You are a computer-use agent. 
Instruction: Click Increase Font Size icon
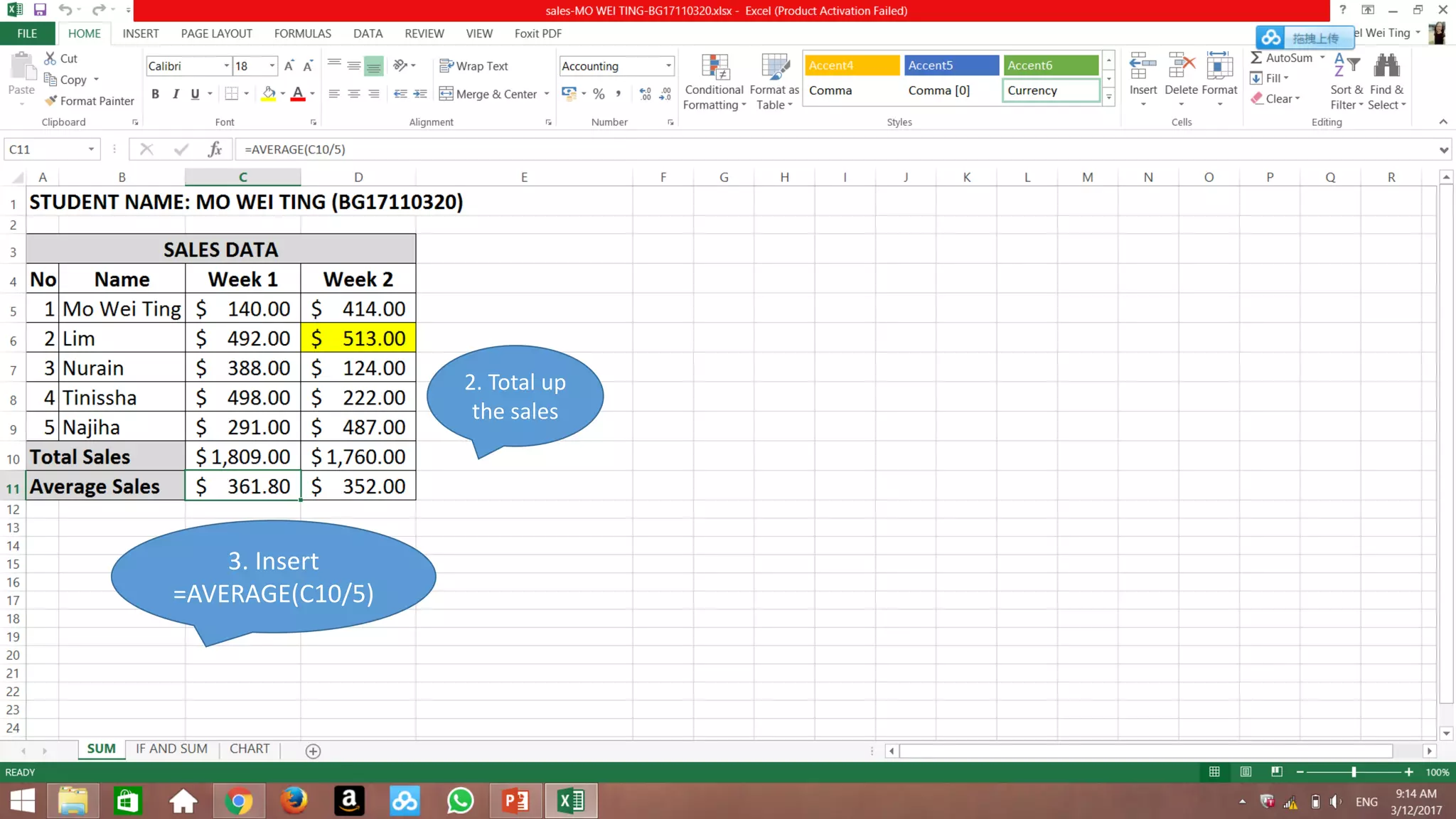coord(289,66)
